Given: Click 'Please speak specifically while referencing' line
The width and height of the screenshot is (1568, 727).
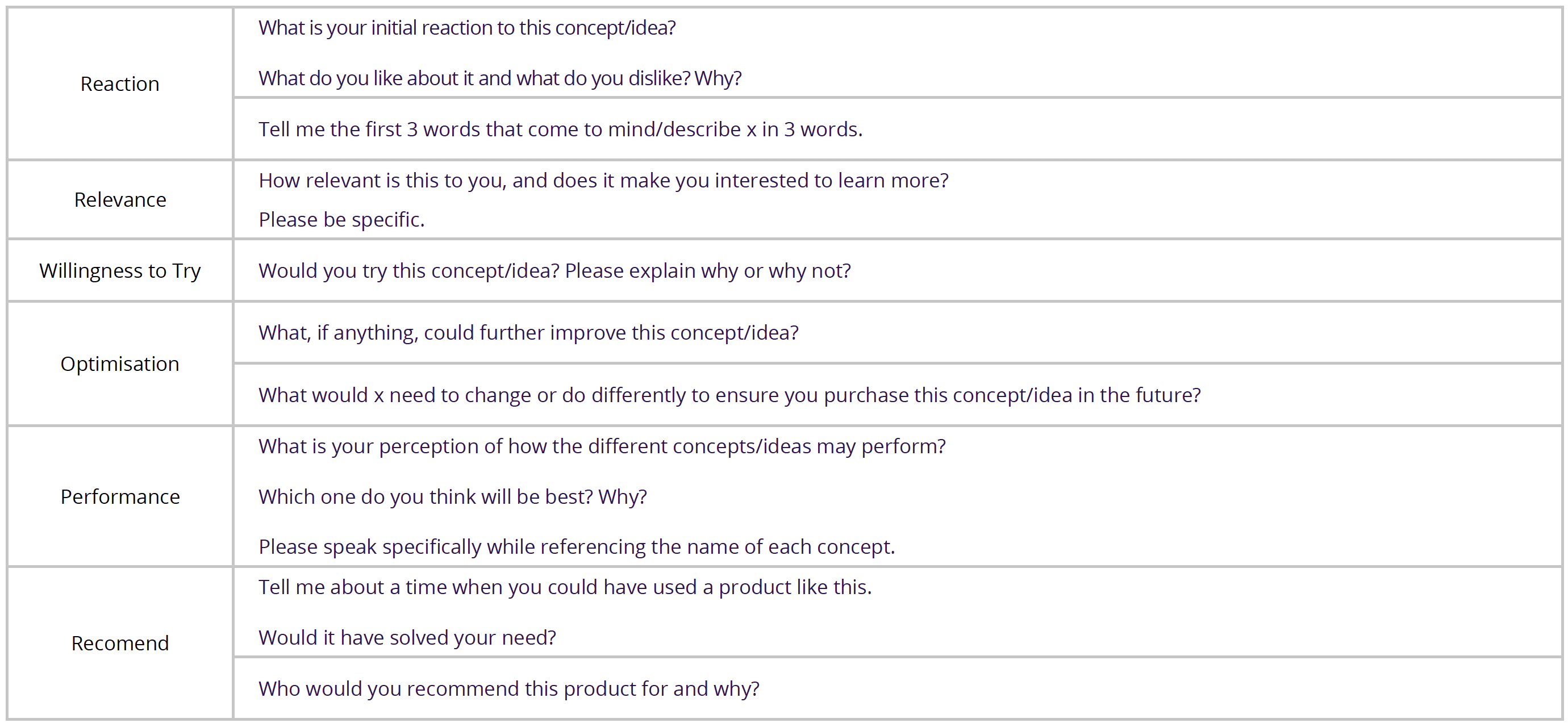Looking at the screenshot, I should pyautogui.click(x=577, y=547).
